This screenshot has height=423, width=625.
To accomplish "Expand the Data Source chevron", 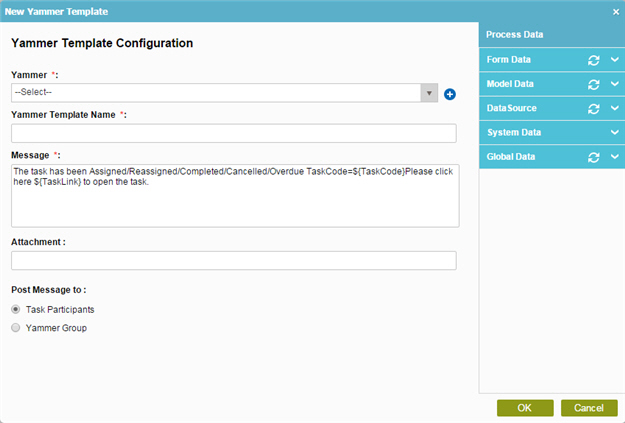I will point(615,108).
